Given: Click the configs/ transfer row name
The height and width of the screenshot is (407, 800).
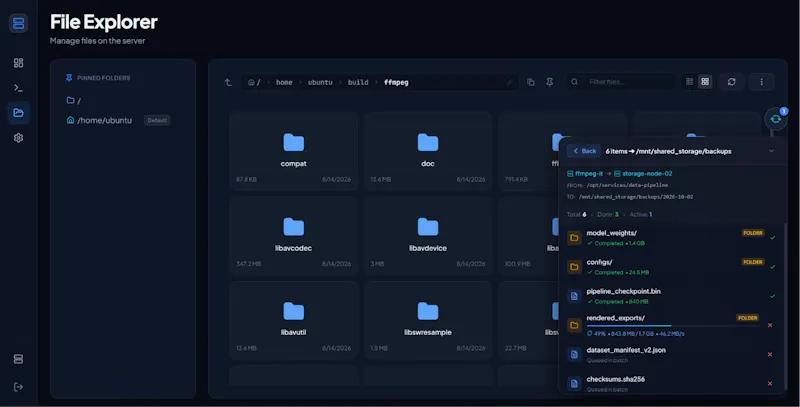Looking at the screenshot, I should 599,262.
